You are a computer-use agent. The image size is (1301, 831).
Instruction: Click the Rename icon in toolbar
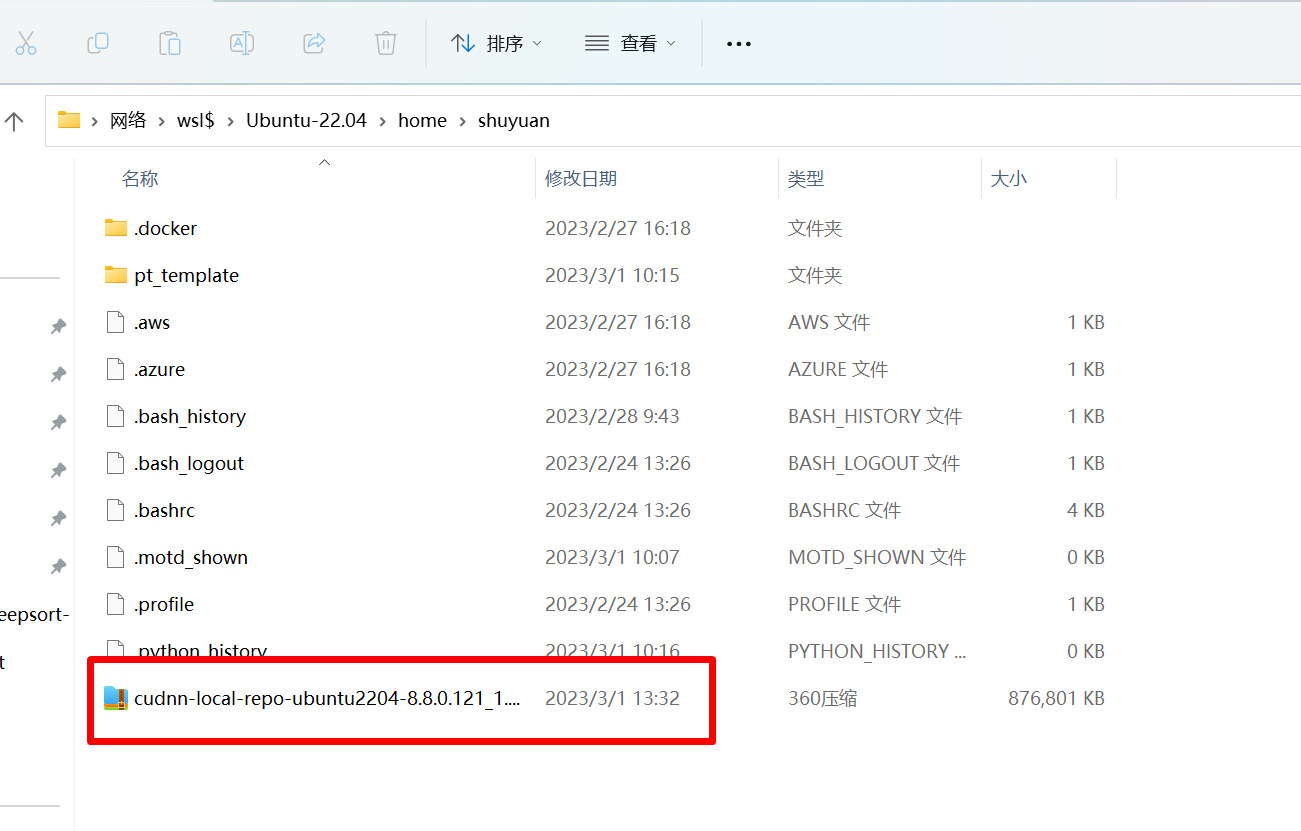coord(242,43)
